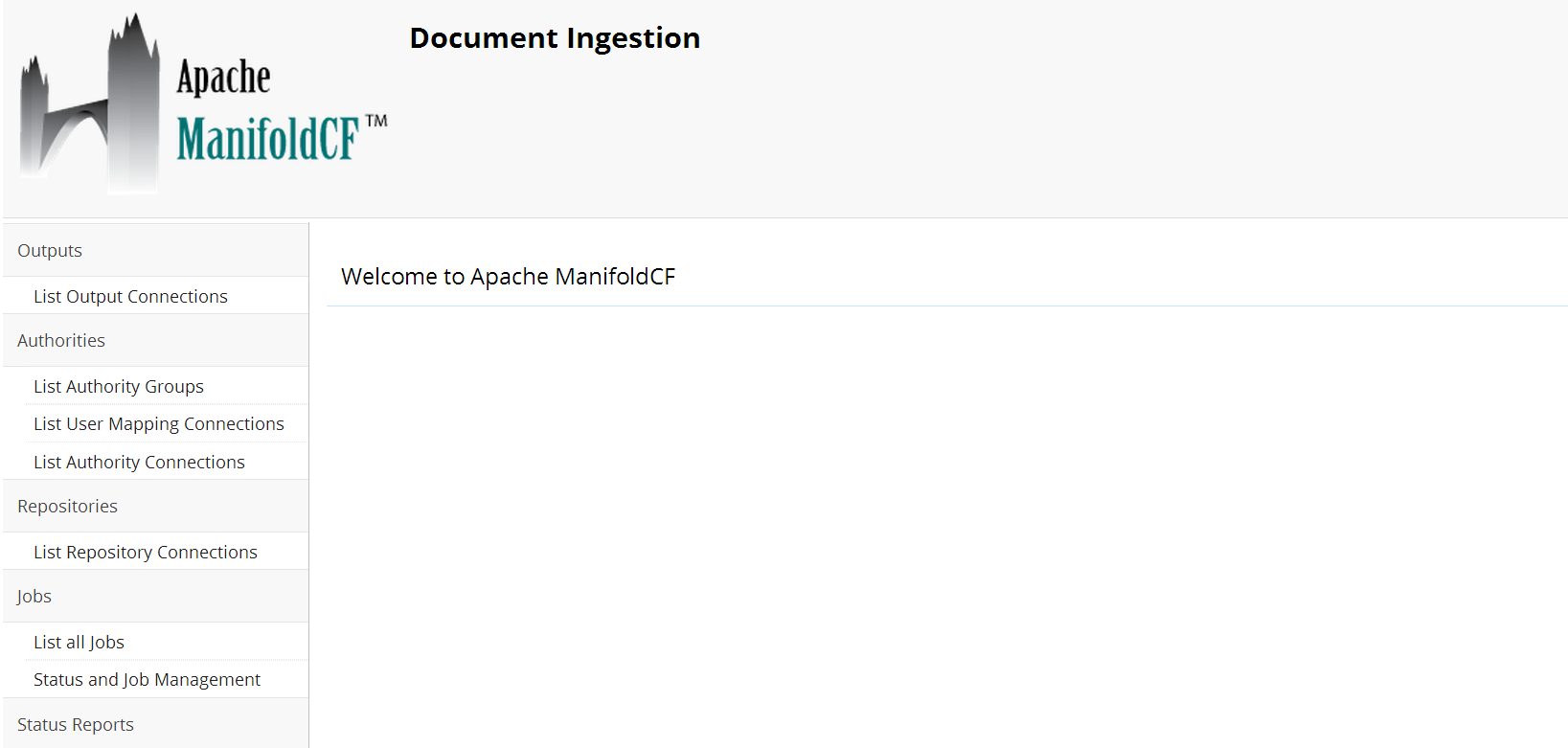This screenshot has height=748, width=1568.
Task: Click the Document Ingestion title
Action: [555, 38]
